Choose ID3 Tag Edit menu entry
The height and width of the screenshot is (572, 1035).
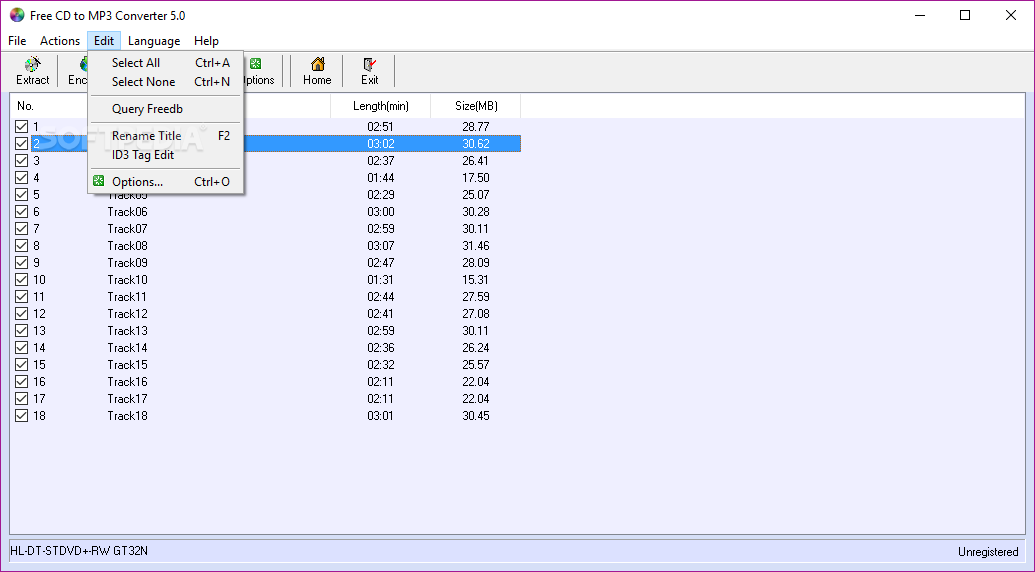point(166,155)
